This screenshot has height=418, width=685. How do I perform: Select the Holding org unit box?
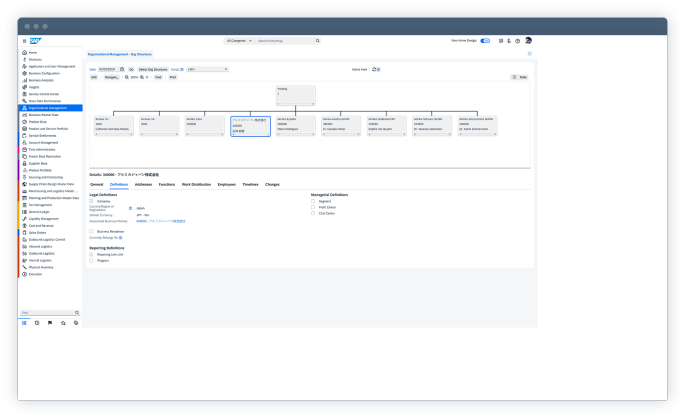click(x=296, y=95)
